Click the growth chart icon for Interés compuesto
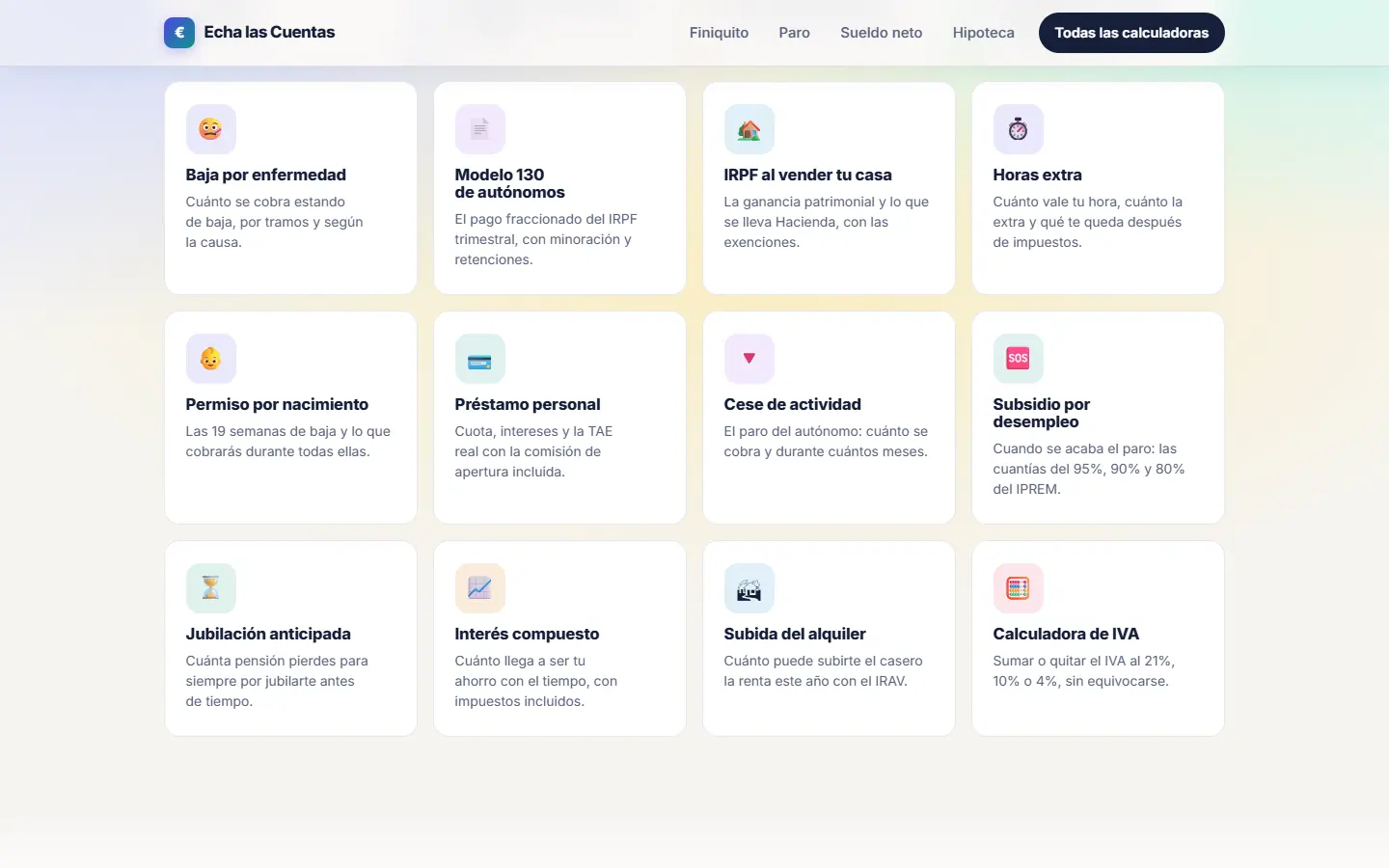 [x=480, y=588]
